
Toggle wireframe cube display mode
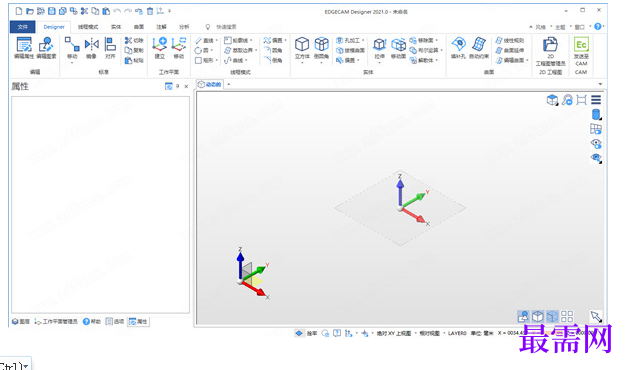[x=538, y=316]
